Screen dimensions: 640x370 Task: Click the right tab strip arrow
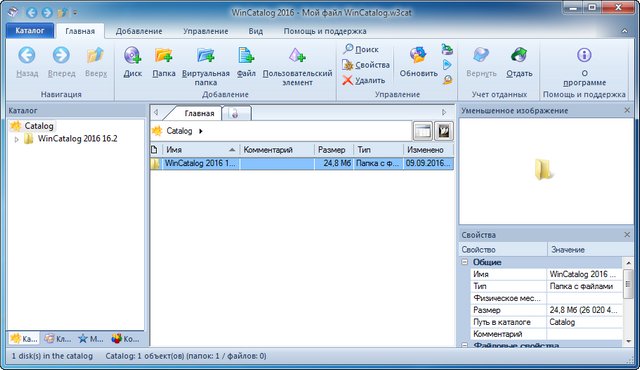(x=444, y=112)
